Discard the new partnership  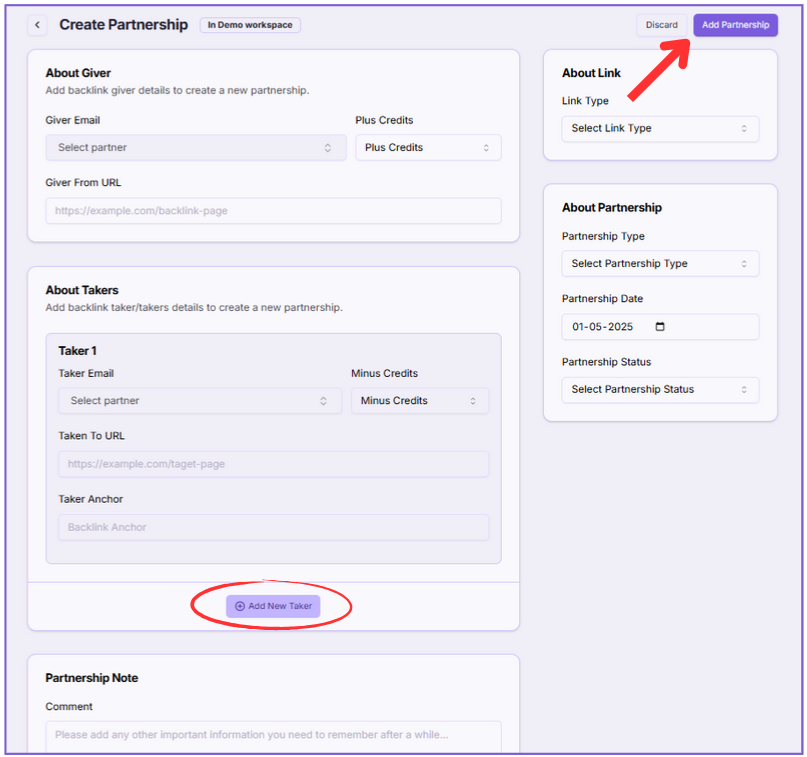pos(661,25)
